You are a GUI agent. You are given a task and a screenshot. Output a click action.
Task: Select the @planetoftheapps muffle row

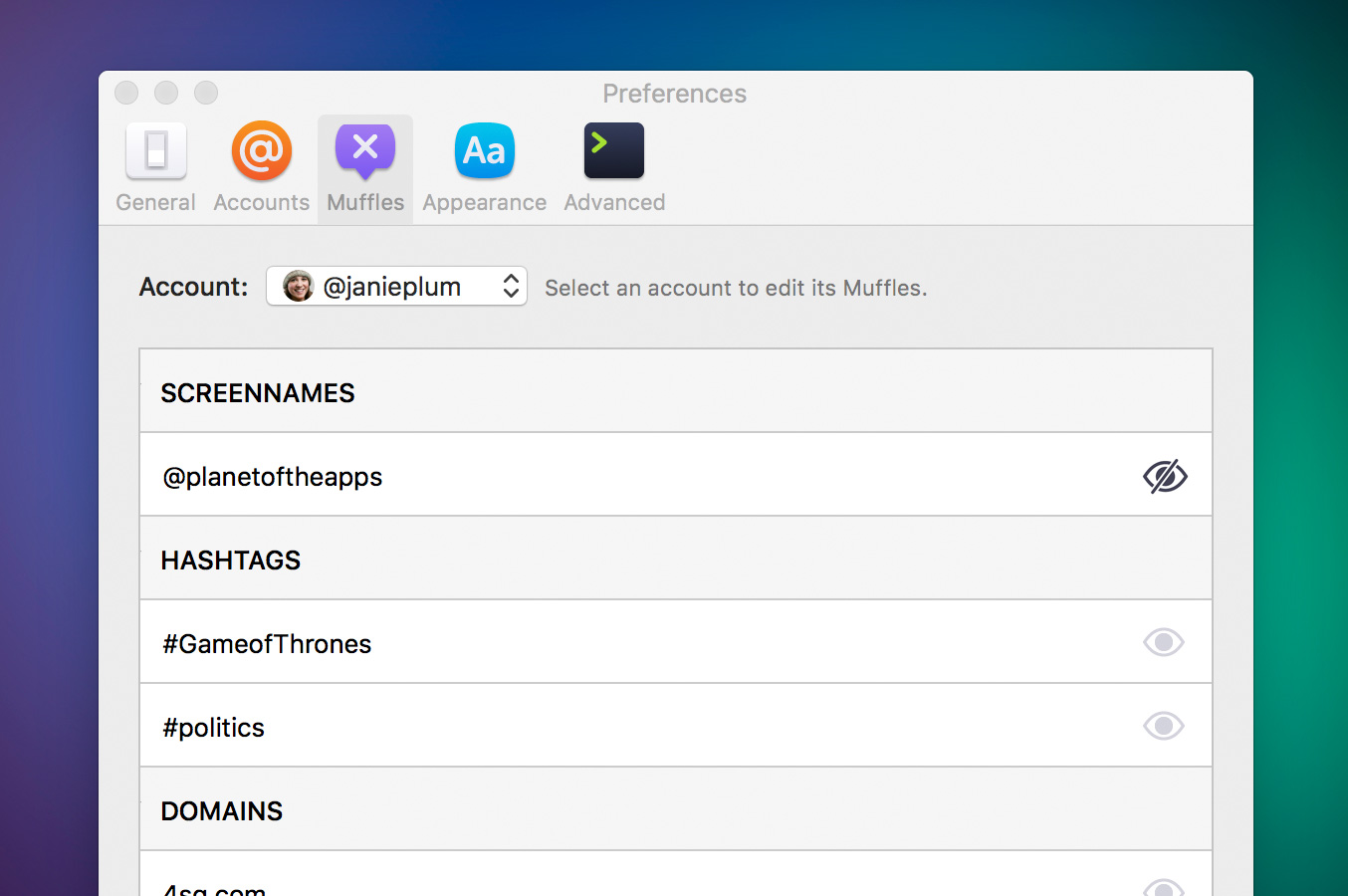click(273, 477)
